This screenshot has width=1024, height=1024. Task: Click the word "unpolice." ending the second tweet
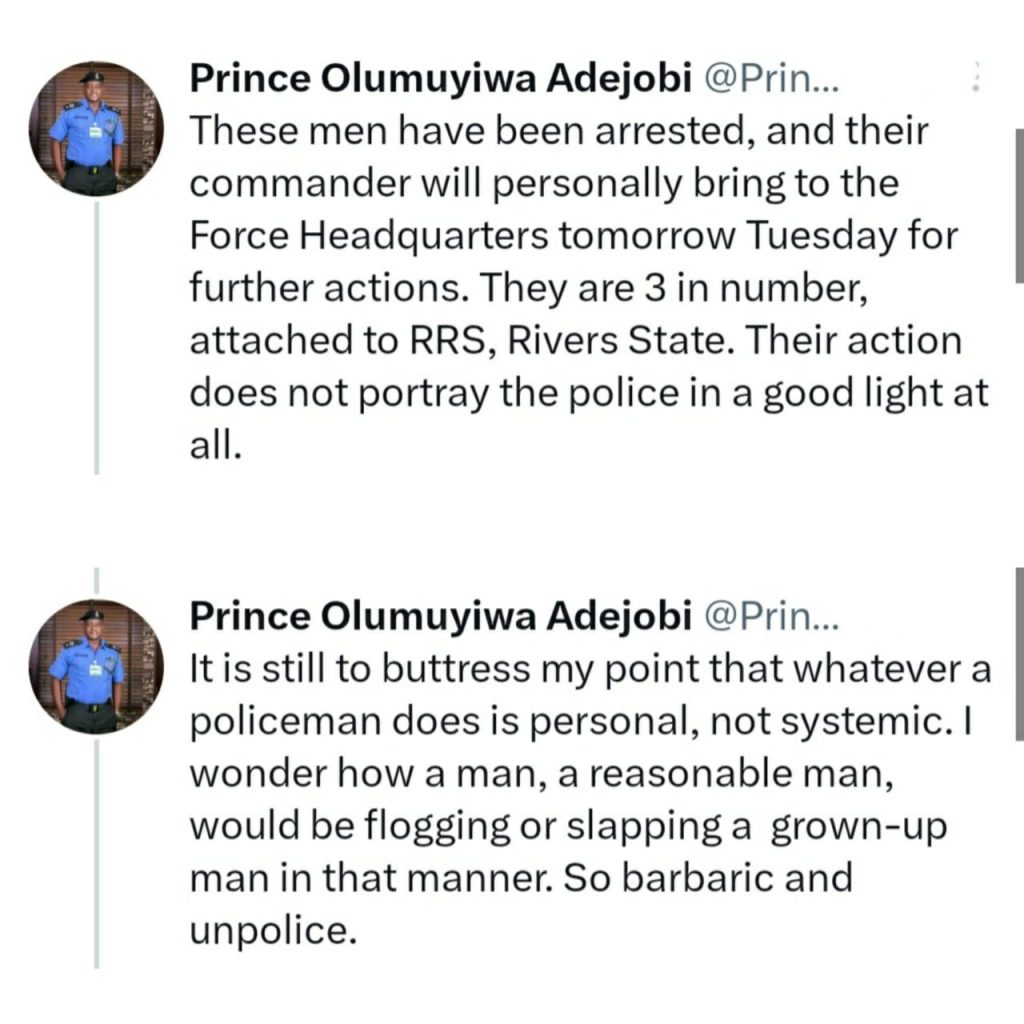tap(274, 931)
